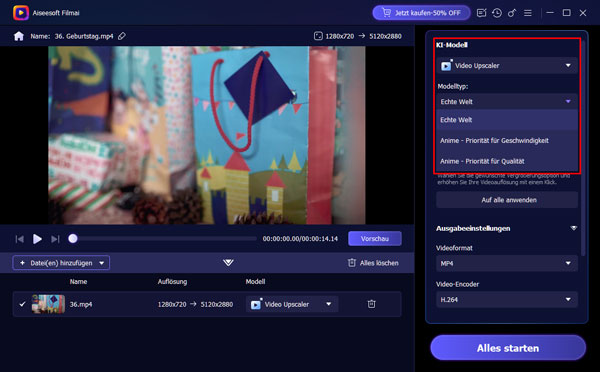Click the Modell column header
This screenshot has height=372, width=600.
click(255, 282)
